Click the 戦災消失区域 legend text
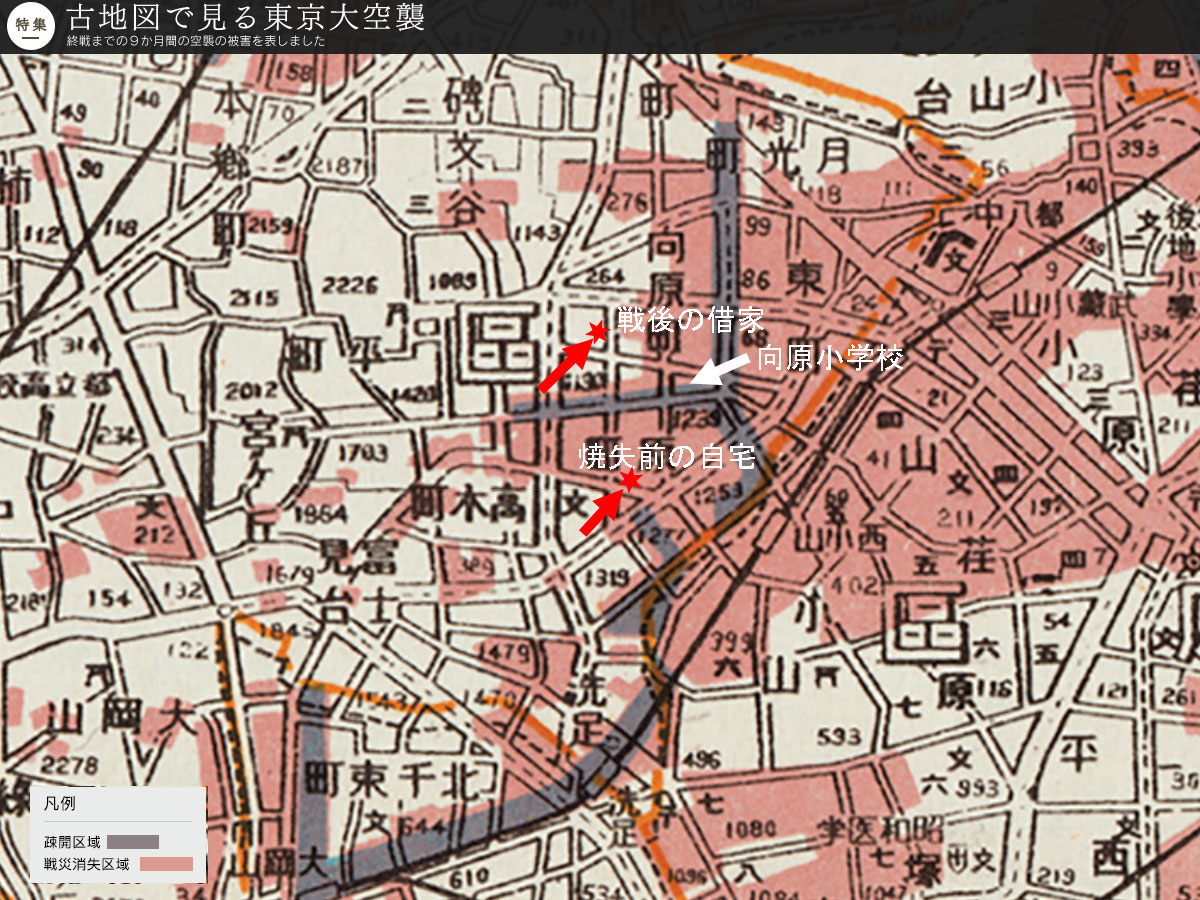The height and width of the screenshot is (900, 1200). 86,864
